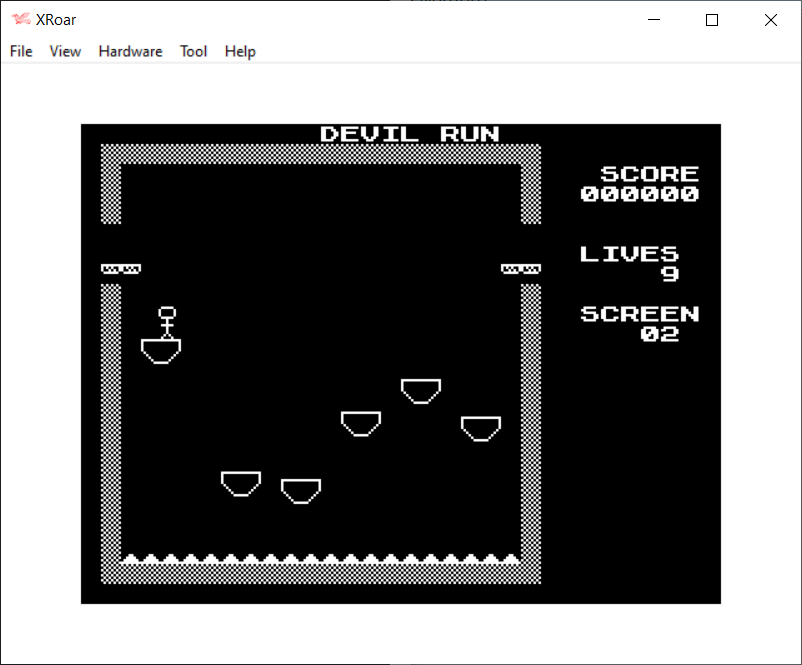Click the spike row at the floor
This screenshot has width=802, height=665.
320,559
